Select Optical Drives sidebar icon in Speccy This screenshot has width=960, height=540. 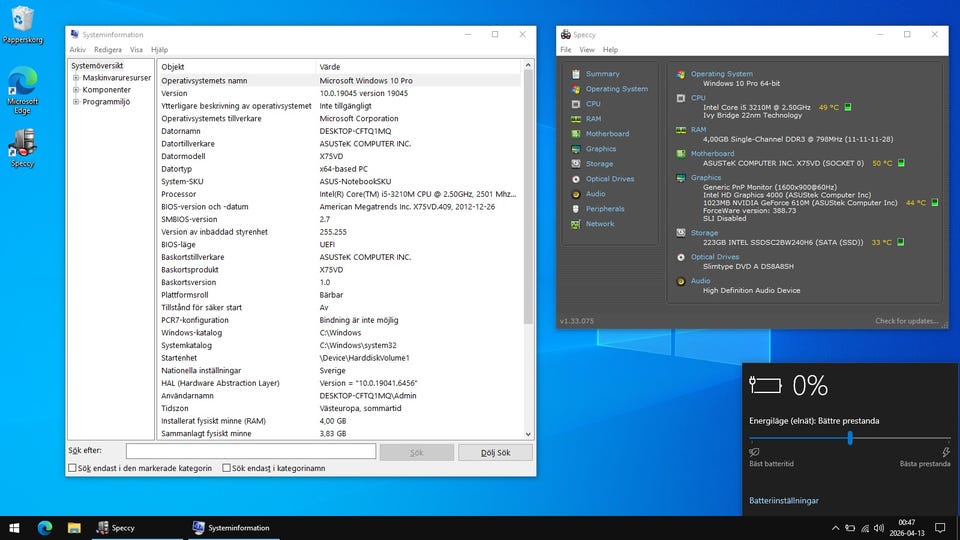(x=576, y=179)
